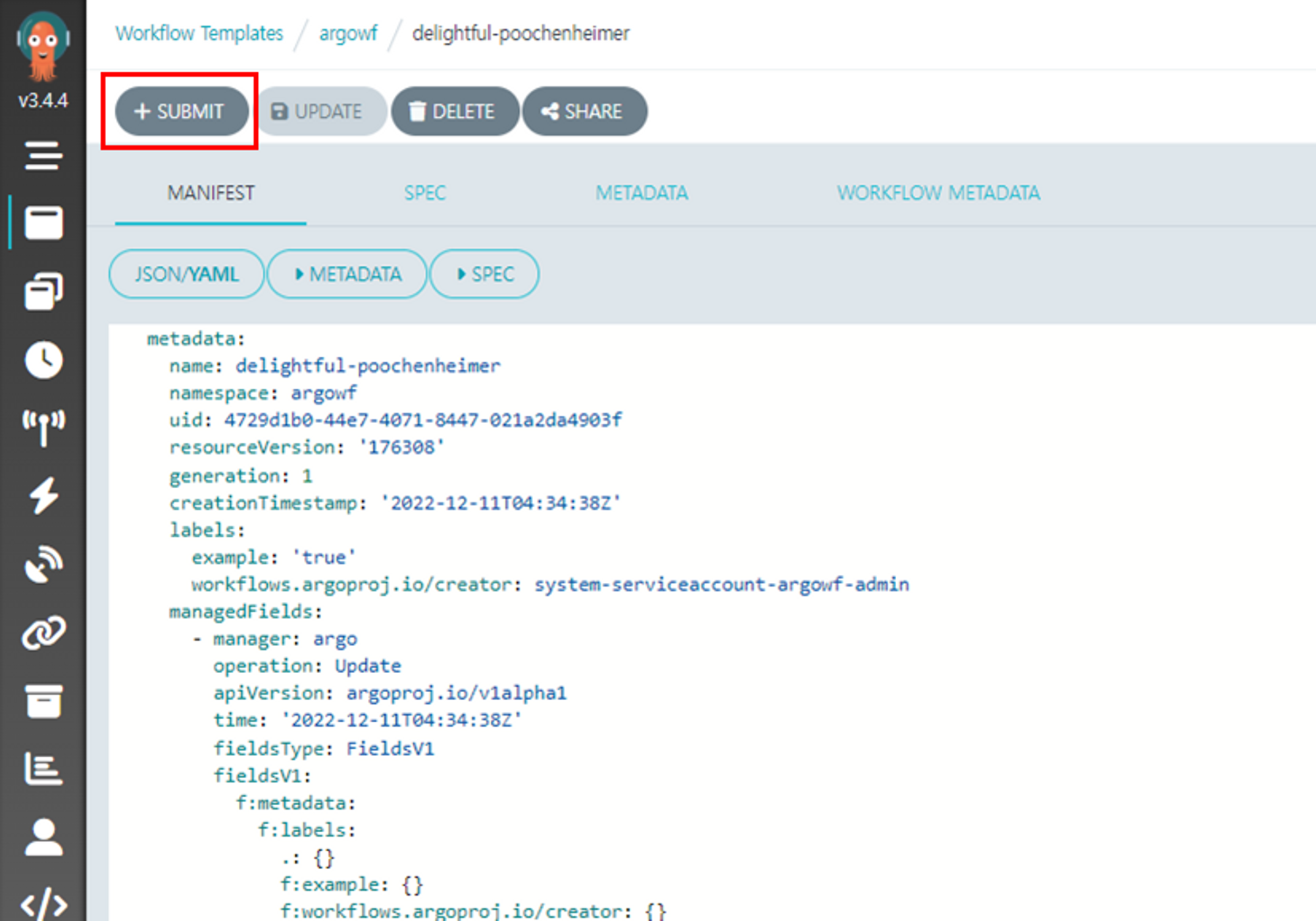This screenshot has height=921, width=1316.
Task: Open the hamburger menu in sidebar
Action: pyautogui.click(x=43, y=156)
